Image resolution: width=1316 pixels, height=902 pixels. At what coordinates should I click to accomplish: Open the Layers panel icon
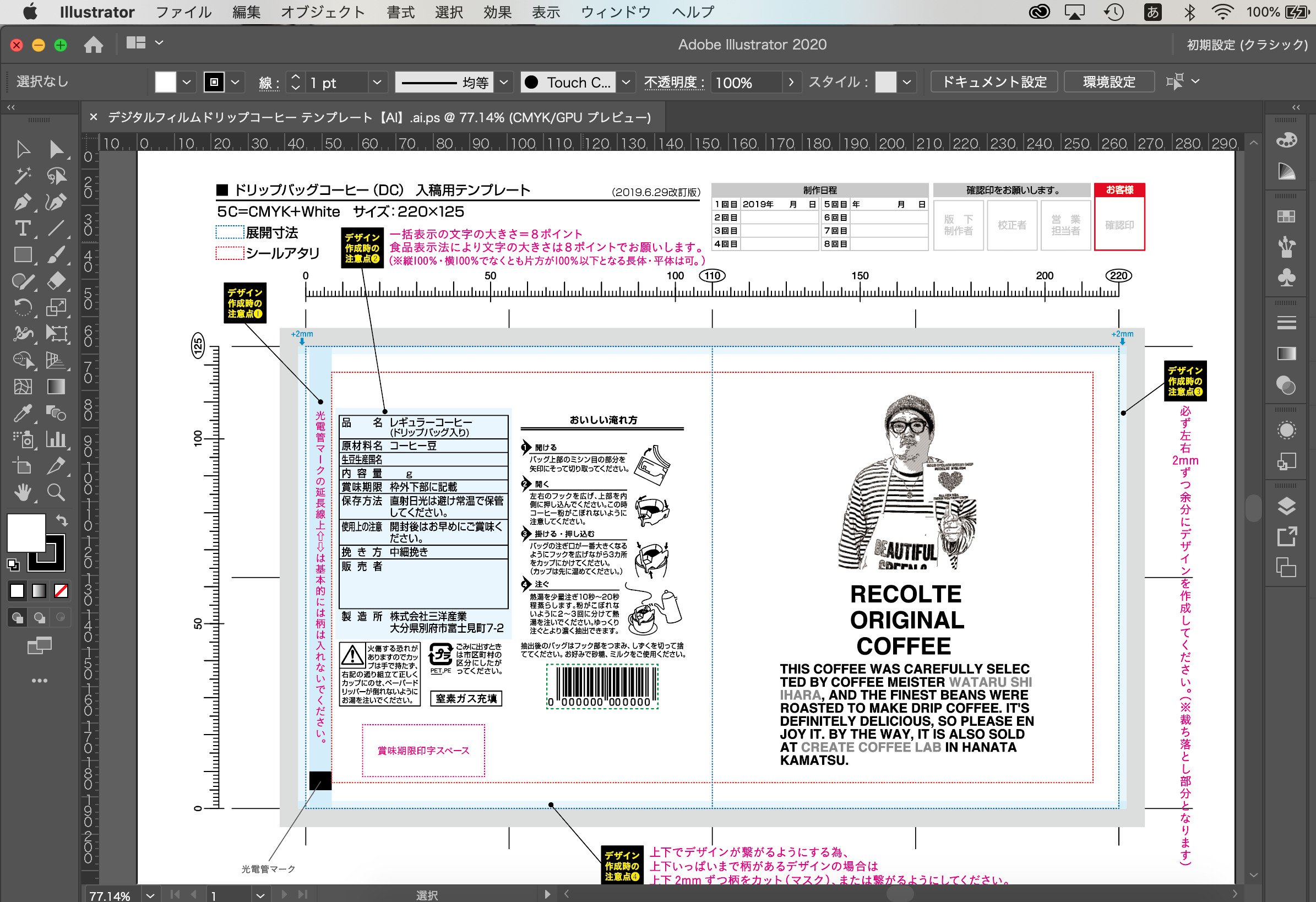pyautogui.click(x=1287, y=506)
